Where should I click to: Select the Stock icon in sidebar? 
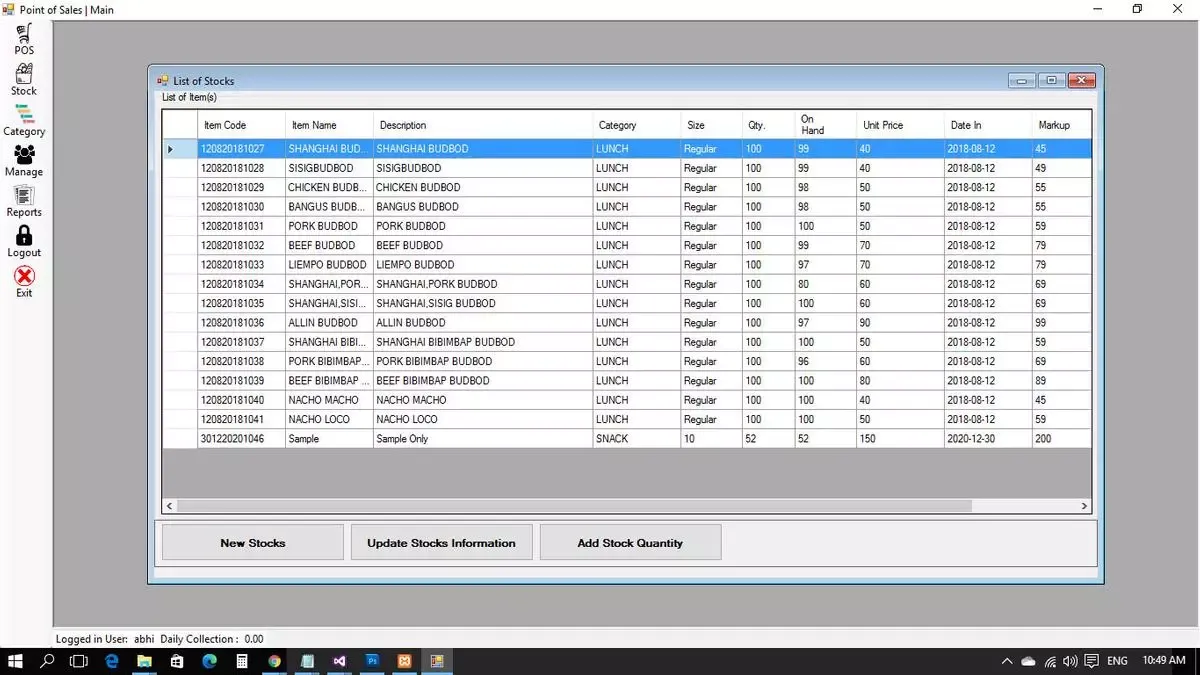[x=23, y=78]
